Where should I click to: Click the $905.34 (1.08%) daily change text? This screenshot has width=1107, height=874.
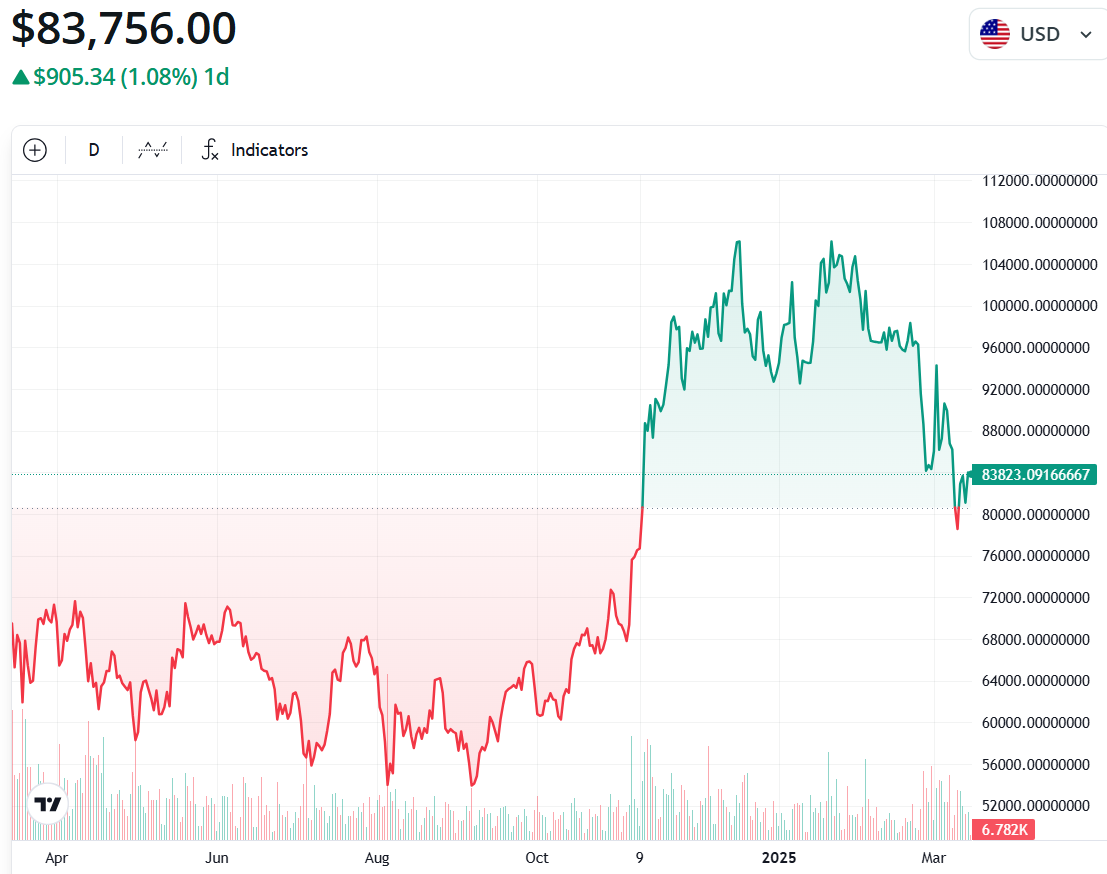115,77
